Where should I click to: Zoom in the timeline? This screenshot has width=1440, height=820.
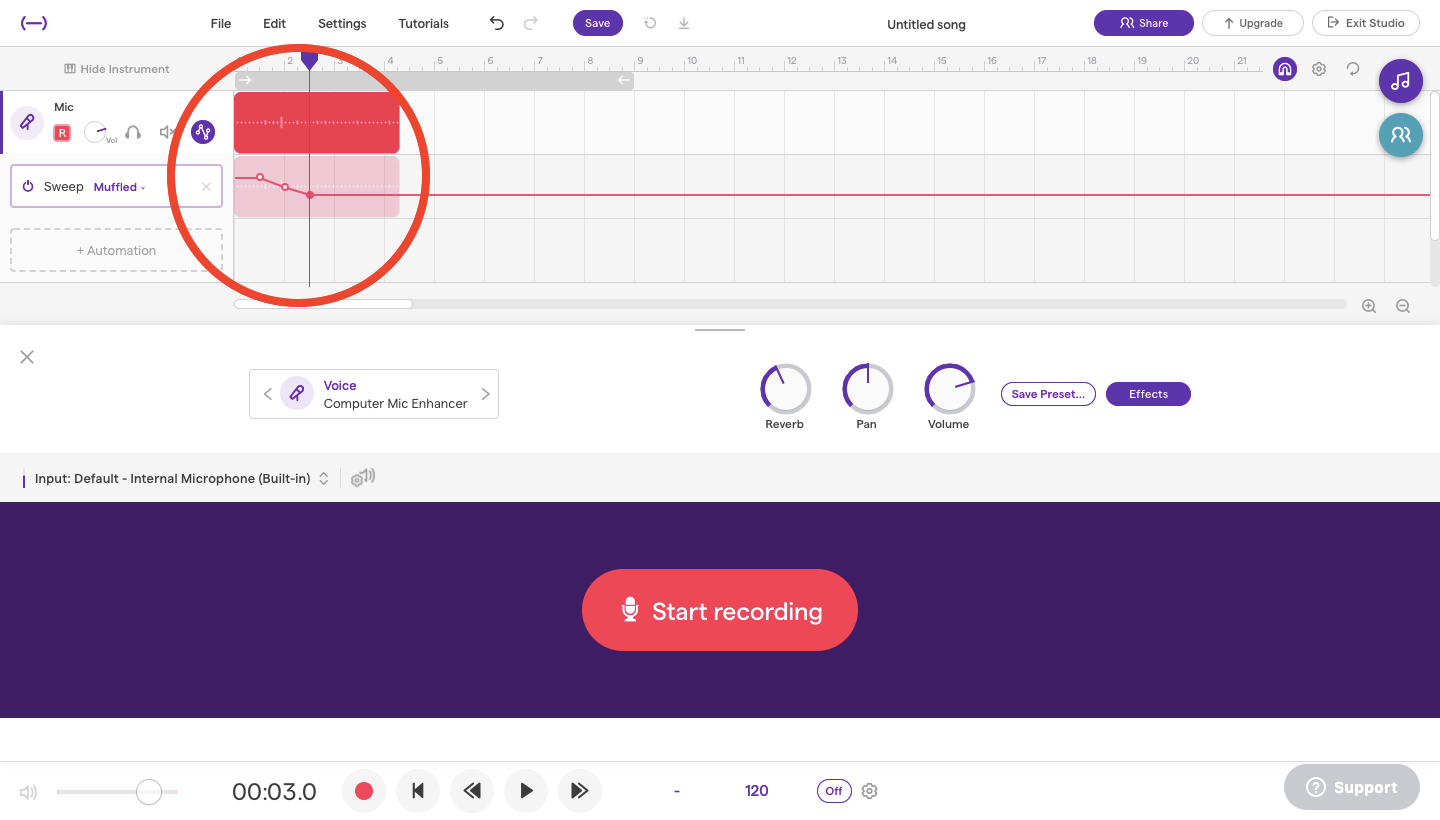tap(1369, 306)
